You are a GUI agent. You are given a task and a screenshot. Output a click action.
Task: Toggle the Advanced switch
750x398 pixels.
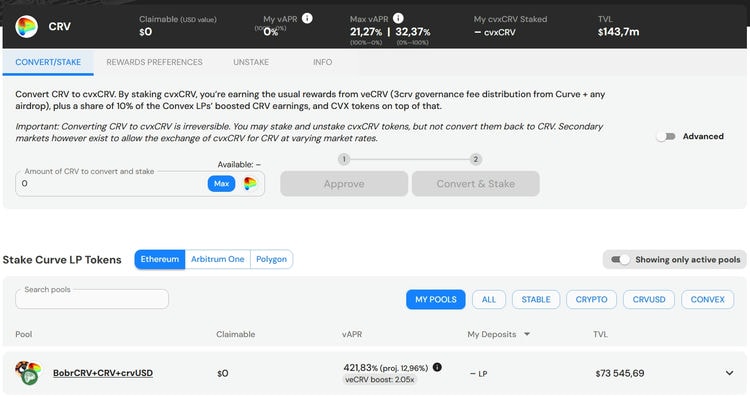click(x=666, y=136)
